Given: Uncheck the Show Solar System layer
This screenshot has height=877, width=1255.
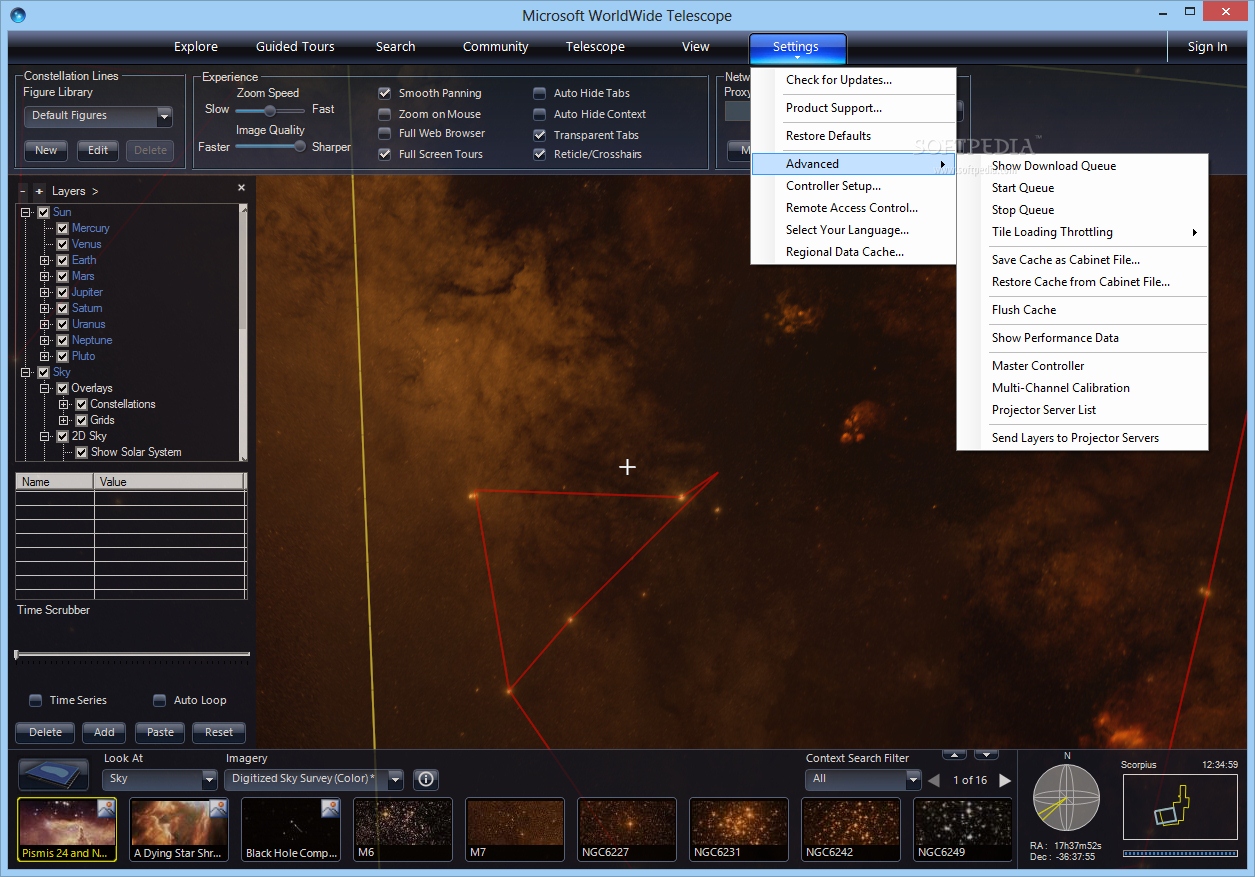Looking at the screenshot, I should pos(82,452).
